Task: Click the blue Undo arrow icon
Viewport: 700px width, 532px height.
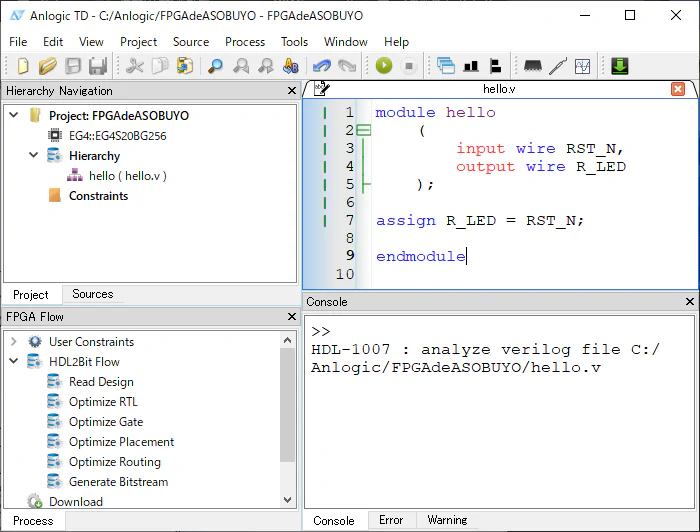Action: (322, 67)
